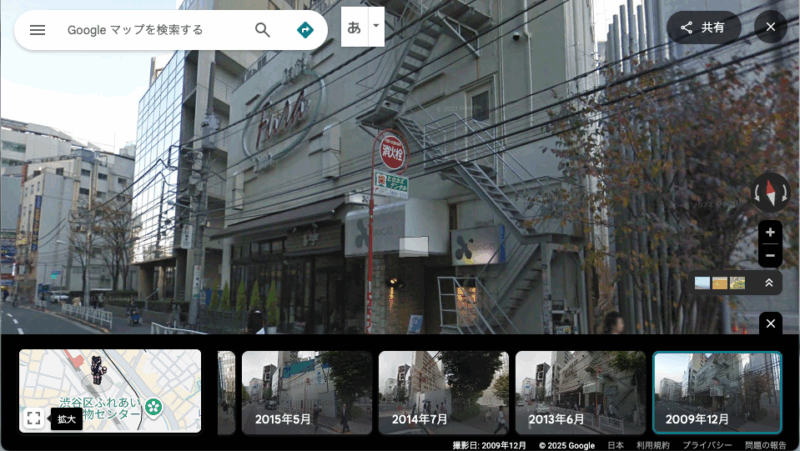
Task: Select the 2014年7月 street view thumbnail
Action: [x=443, y=392]
